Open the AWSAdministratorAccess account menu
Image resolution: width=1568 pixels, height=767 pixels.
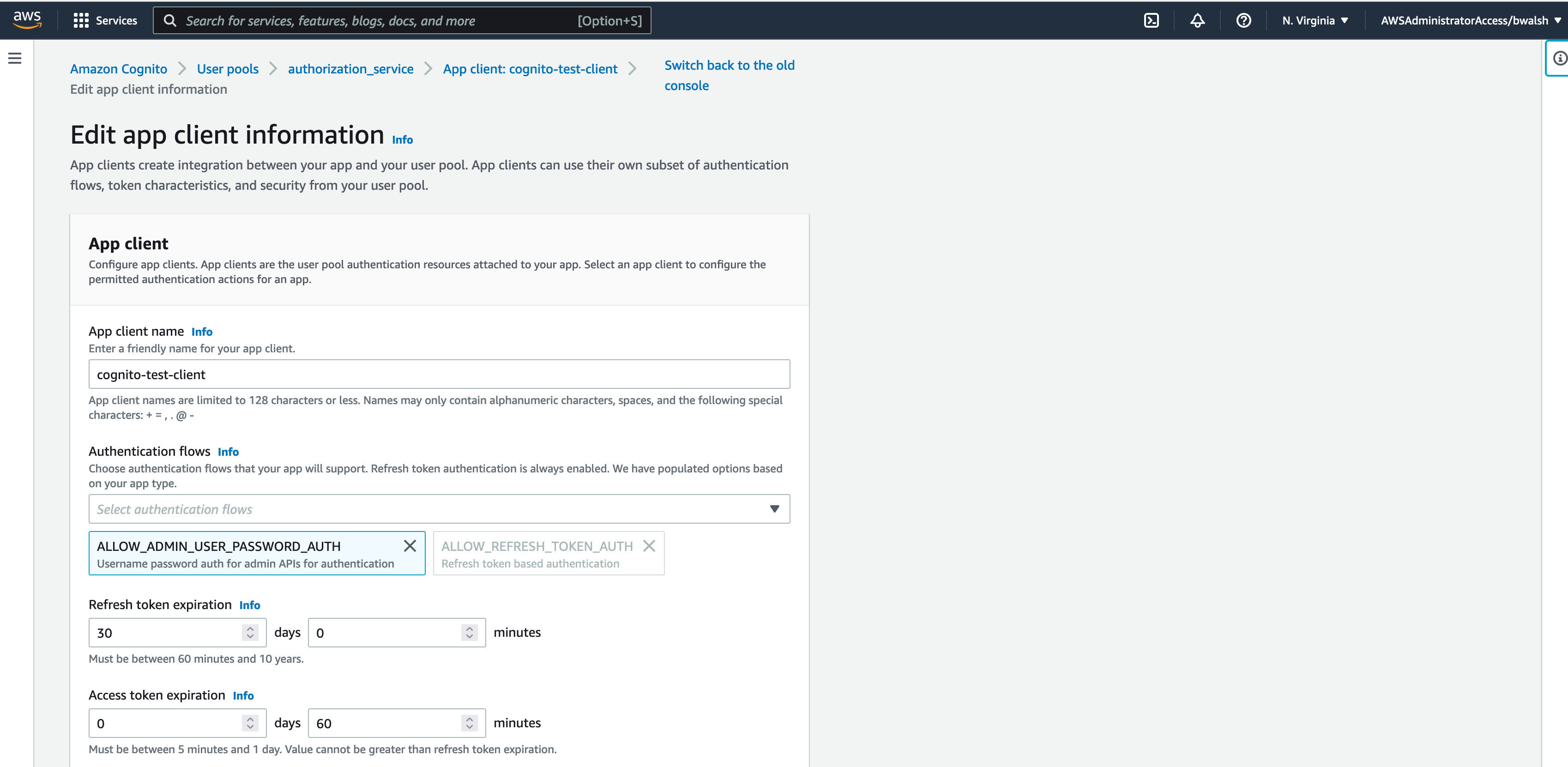click(1470, 21)
